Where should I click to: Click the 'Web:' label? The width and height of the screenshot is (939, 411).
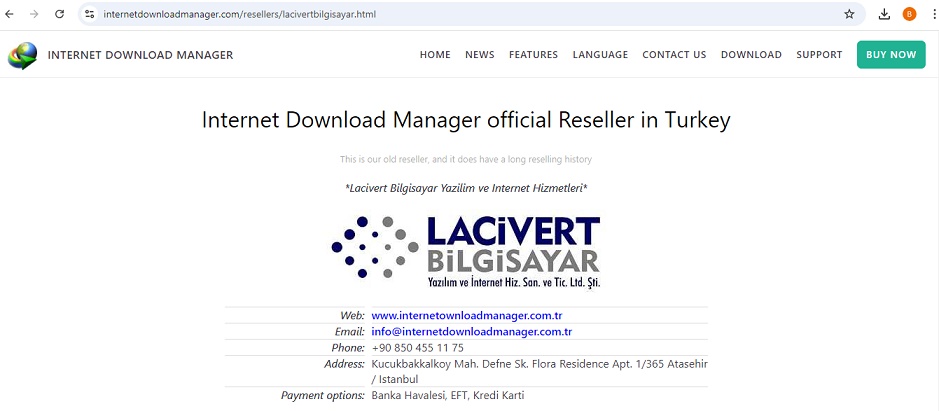tap(352, 315)
